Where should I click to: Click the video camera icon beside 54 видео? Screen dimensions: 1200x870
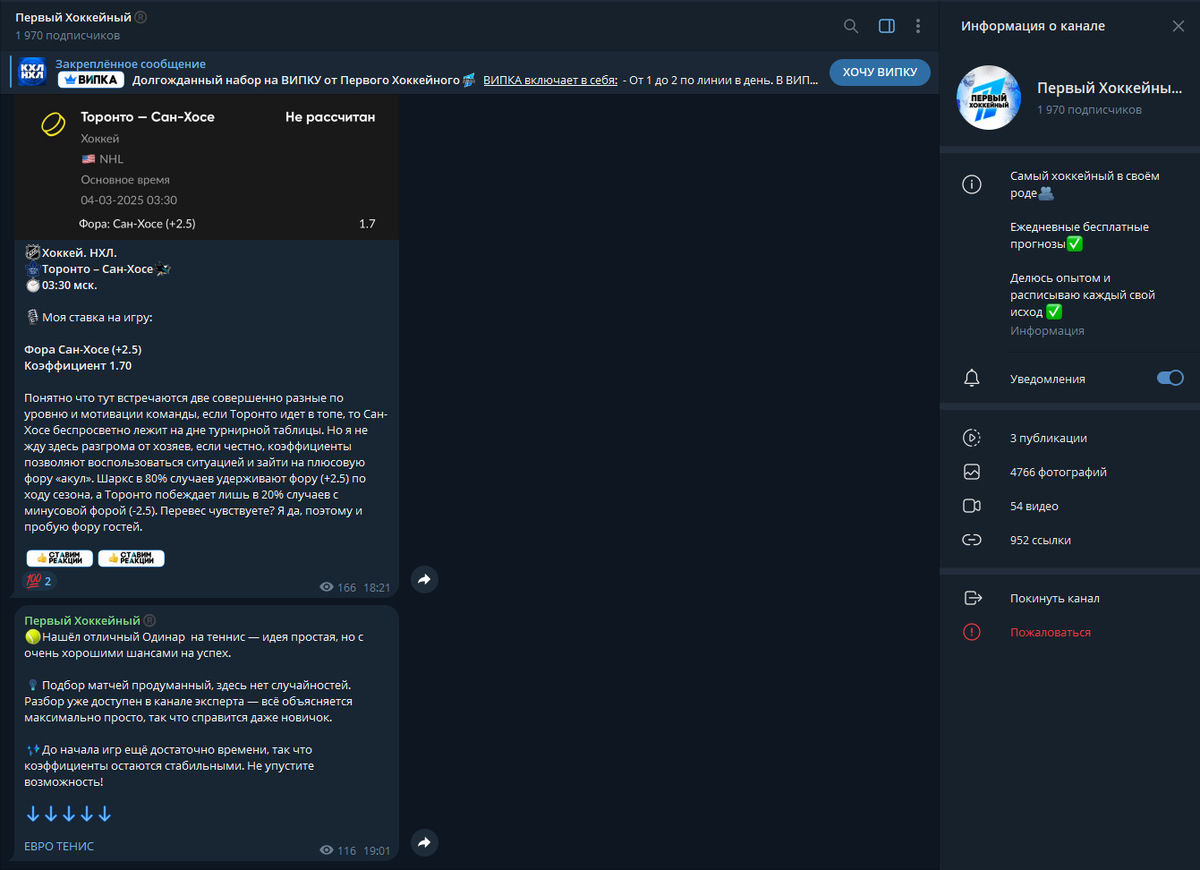point(971,506)
